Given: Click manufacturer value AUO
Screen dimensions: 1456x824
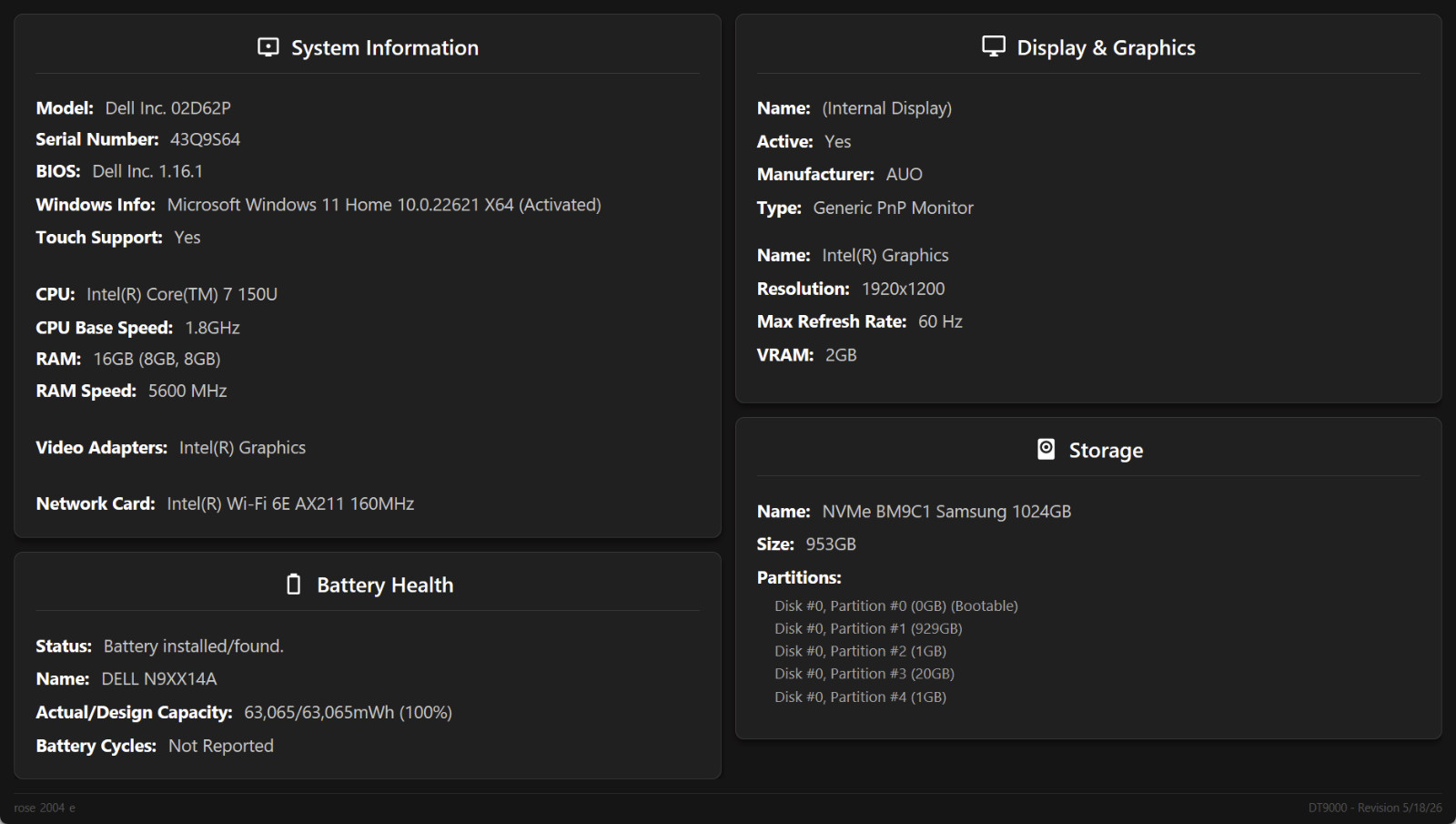Looking at the screenshot, I should 905,174.
